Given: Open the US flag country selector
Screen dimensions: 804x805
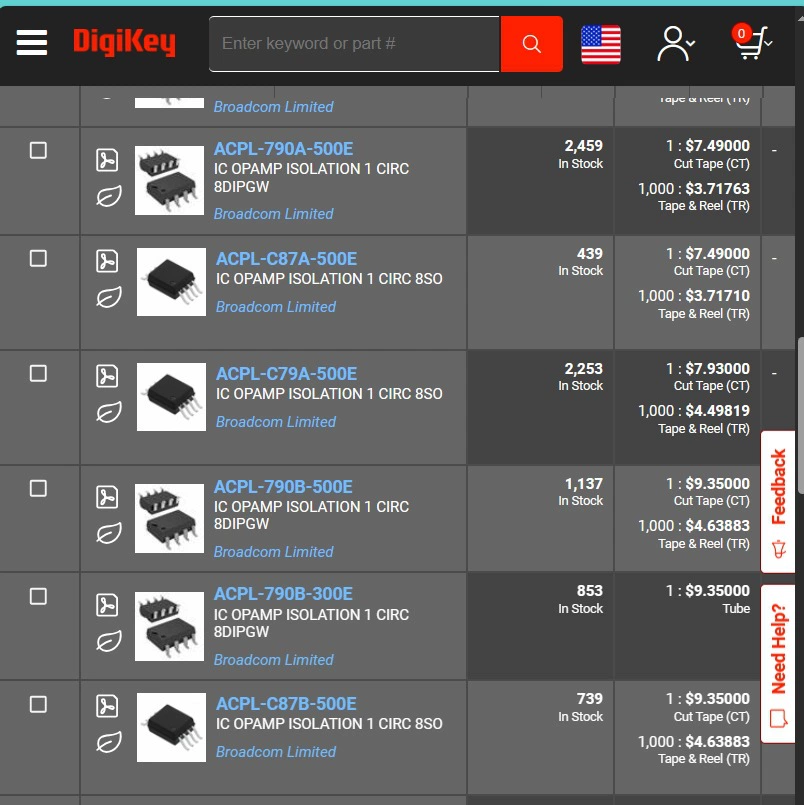Looking at the screenshot, I should pos(601,44).
